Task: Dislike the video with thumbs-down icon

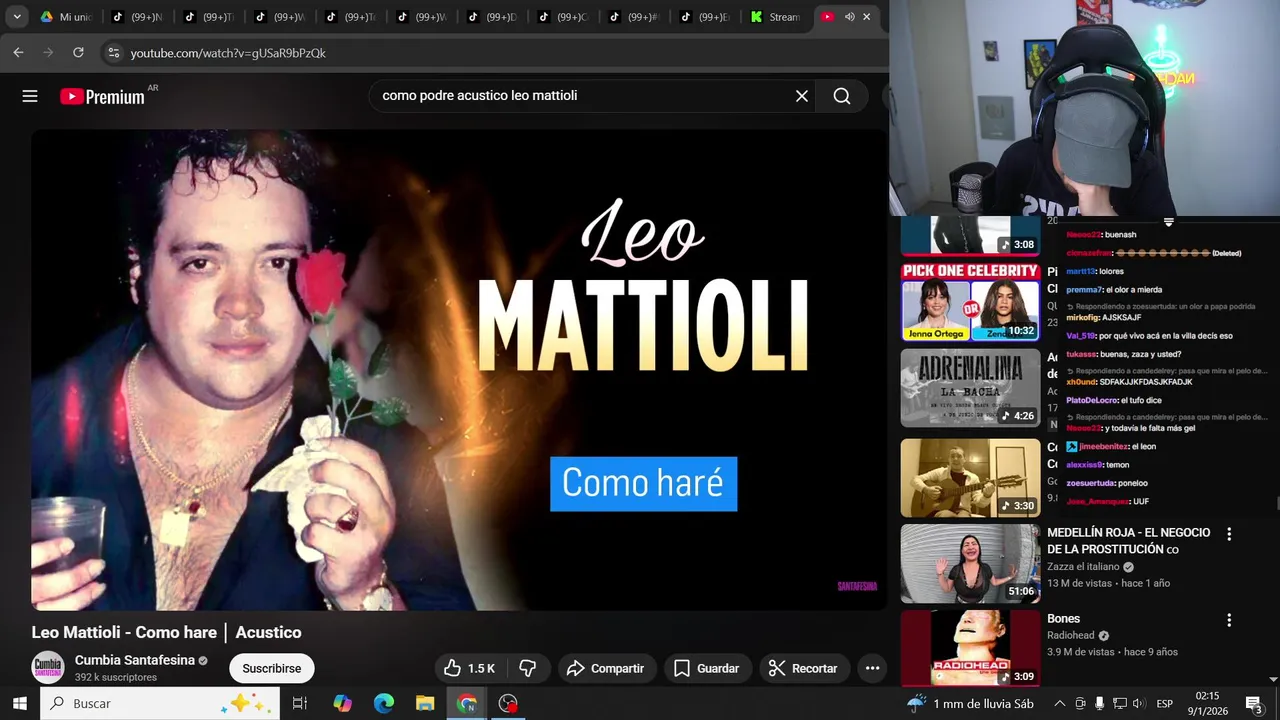Action: (x=528, y=668)
